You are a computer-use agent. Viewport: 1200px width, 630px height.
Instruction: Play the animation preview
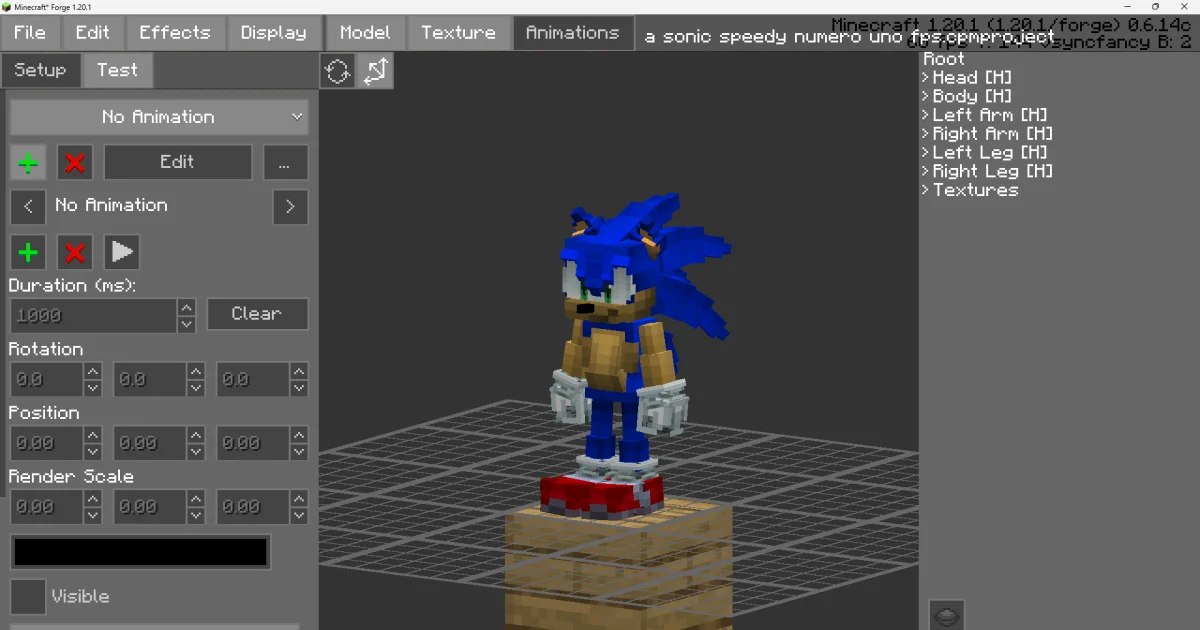122,252
